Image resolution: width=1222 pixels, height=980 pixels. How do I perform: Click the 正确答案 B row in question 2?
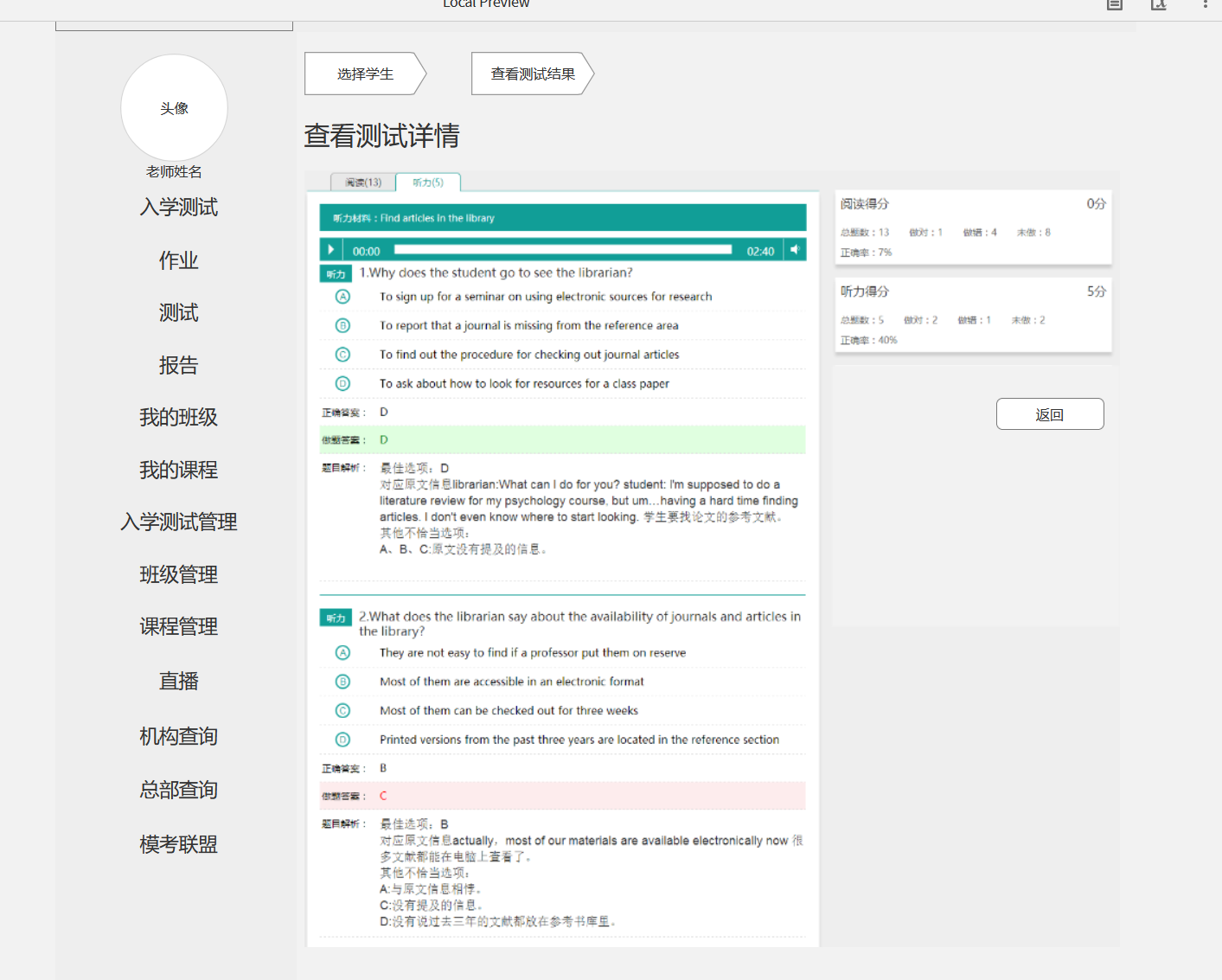563,768
